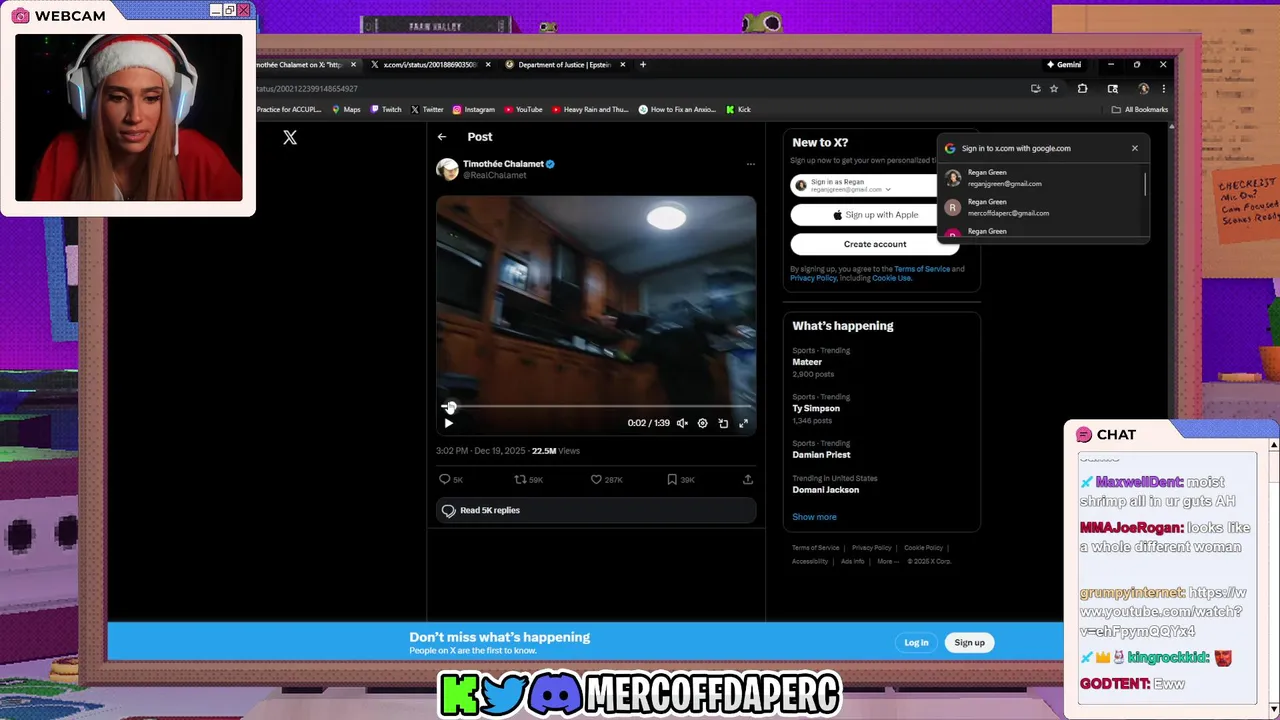
Task: Toggle picture-in-picture on the video
Action: pos(723,423)
